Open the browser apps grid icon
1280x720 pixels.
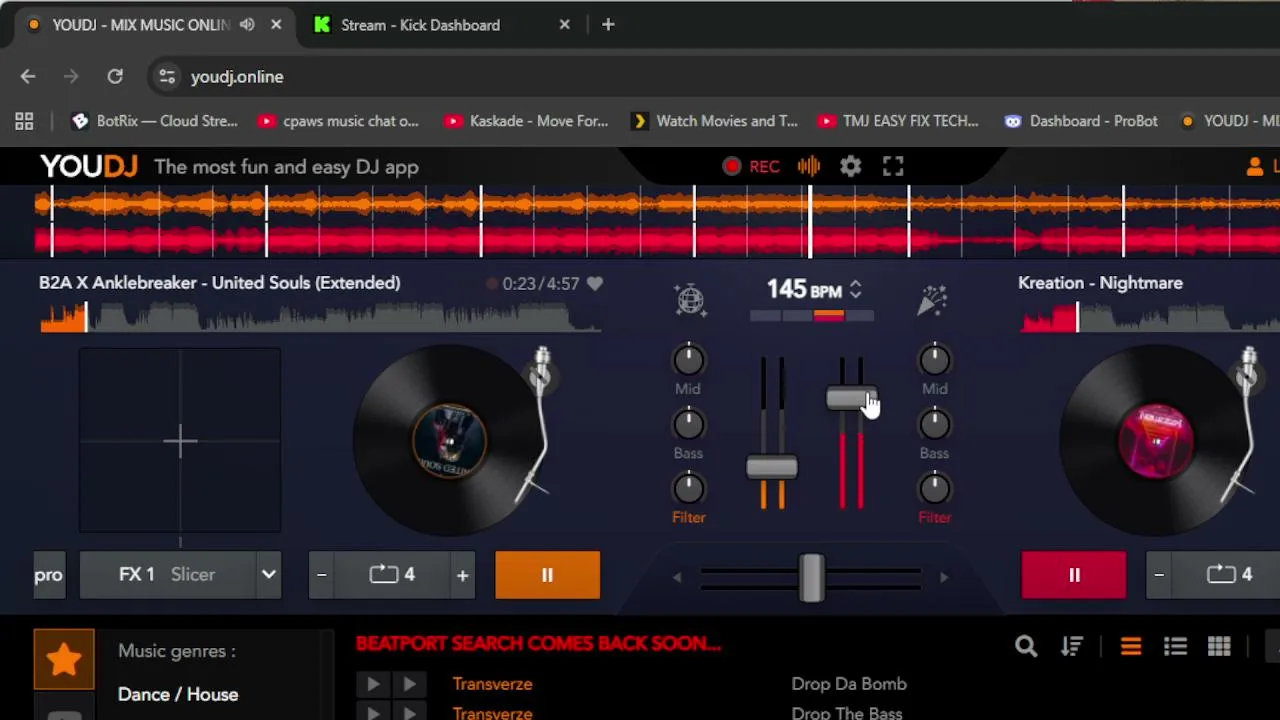[24, 121]
